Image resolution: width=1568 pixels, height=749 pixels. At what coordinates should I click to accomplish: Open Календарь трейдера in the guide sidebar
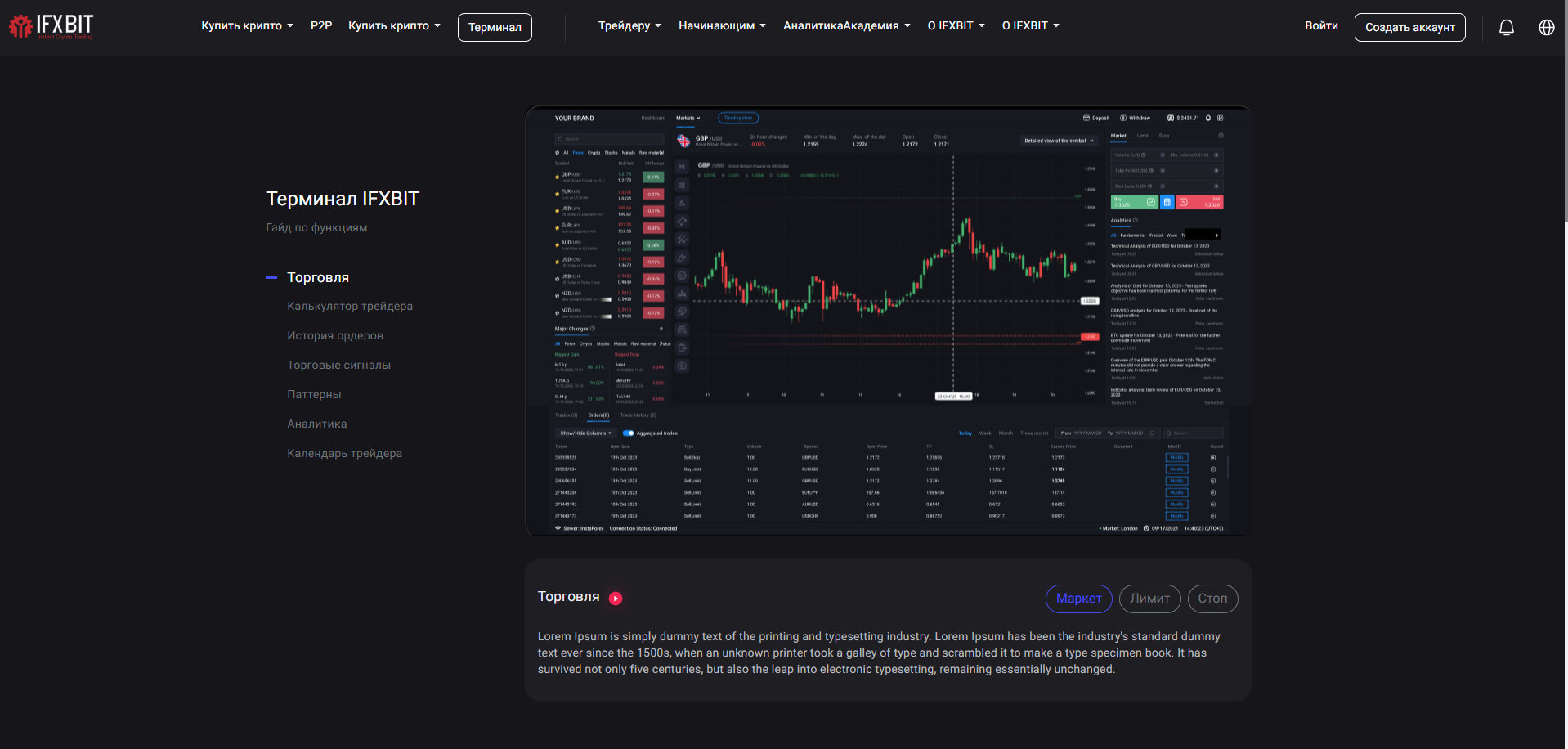(x=344, y=454)
